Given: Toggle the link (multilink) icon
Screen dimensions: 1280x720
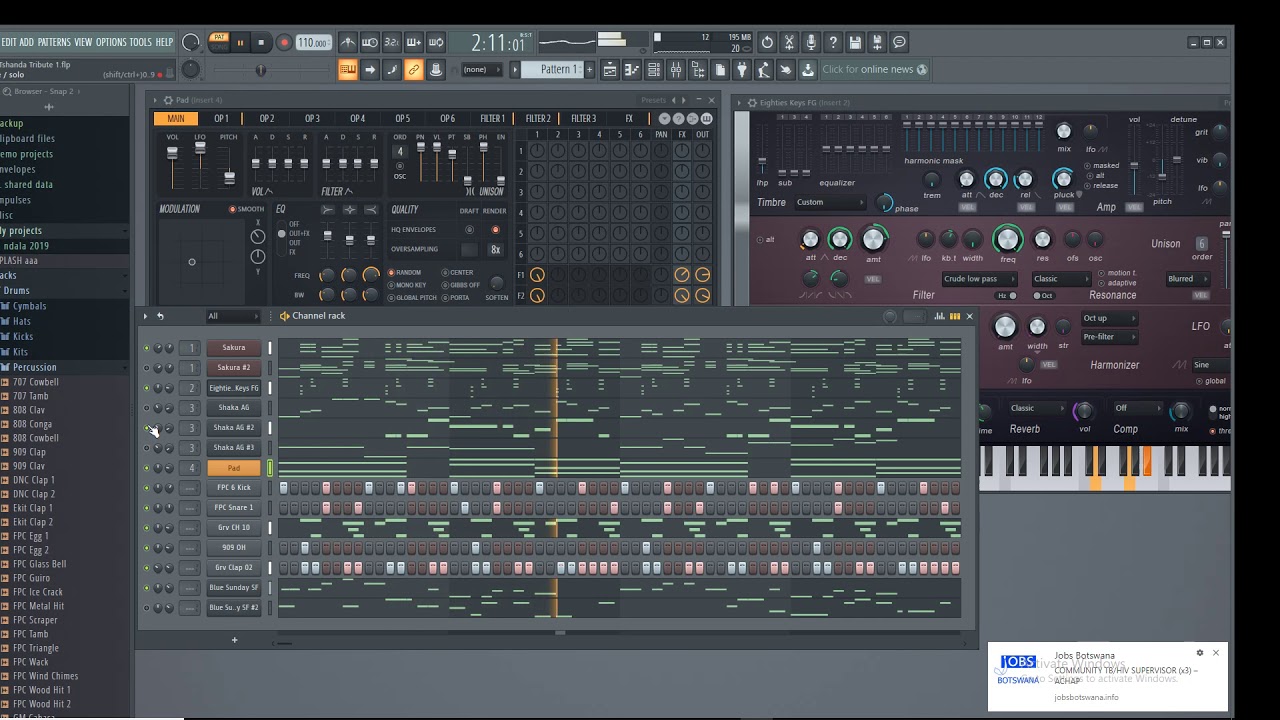Looking at the screenshot, I should pyautogui.click(x=414, y=69).
